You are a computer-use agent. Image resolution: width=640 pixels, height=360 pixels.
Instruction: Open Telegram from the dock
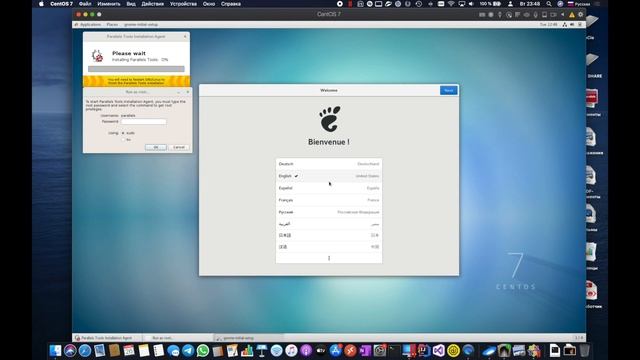(x=188, y=351)
